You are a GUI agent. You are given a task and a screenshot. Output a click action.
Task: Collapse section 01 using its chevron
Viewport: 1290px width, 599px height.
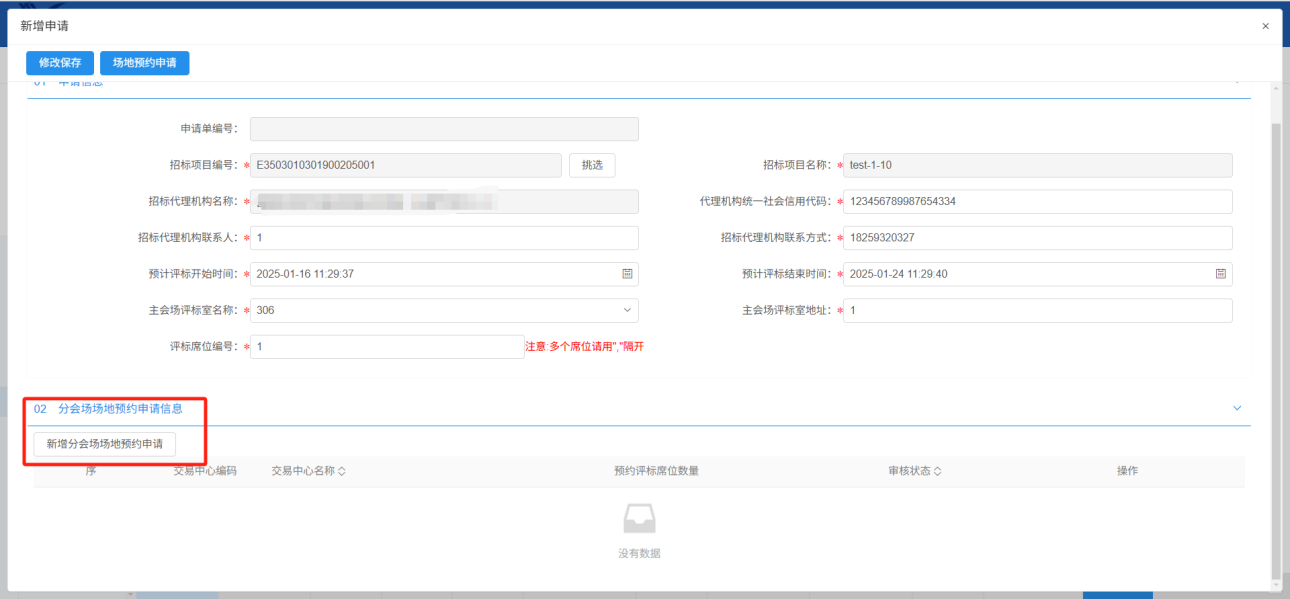tap(1237, 82)
